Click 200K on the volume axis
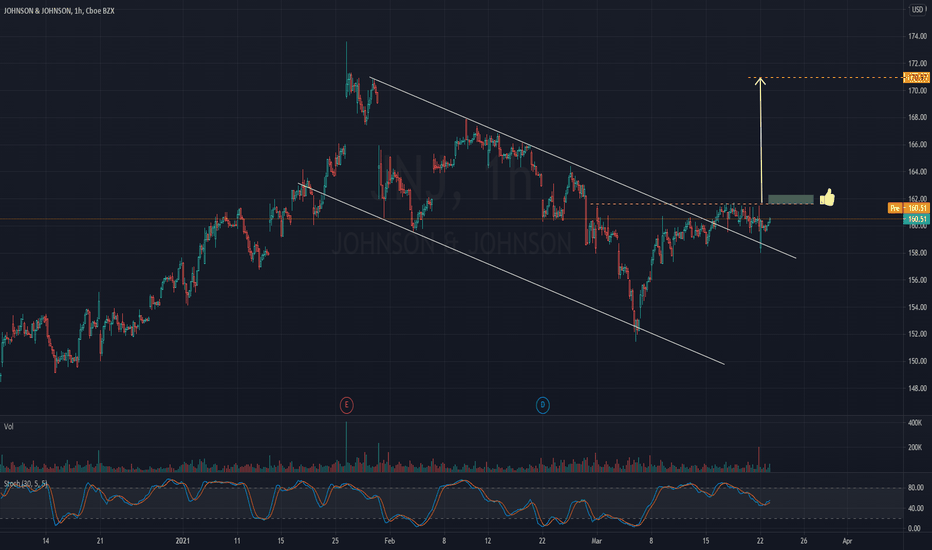The width and height of the screenshot is (932, 550). (x=915, y=447)
